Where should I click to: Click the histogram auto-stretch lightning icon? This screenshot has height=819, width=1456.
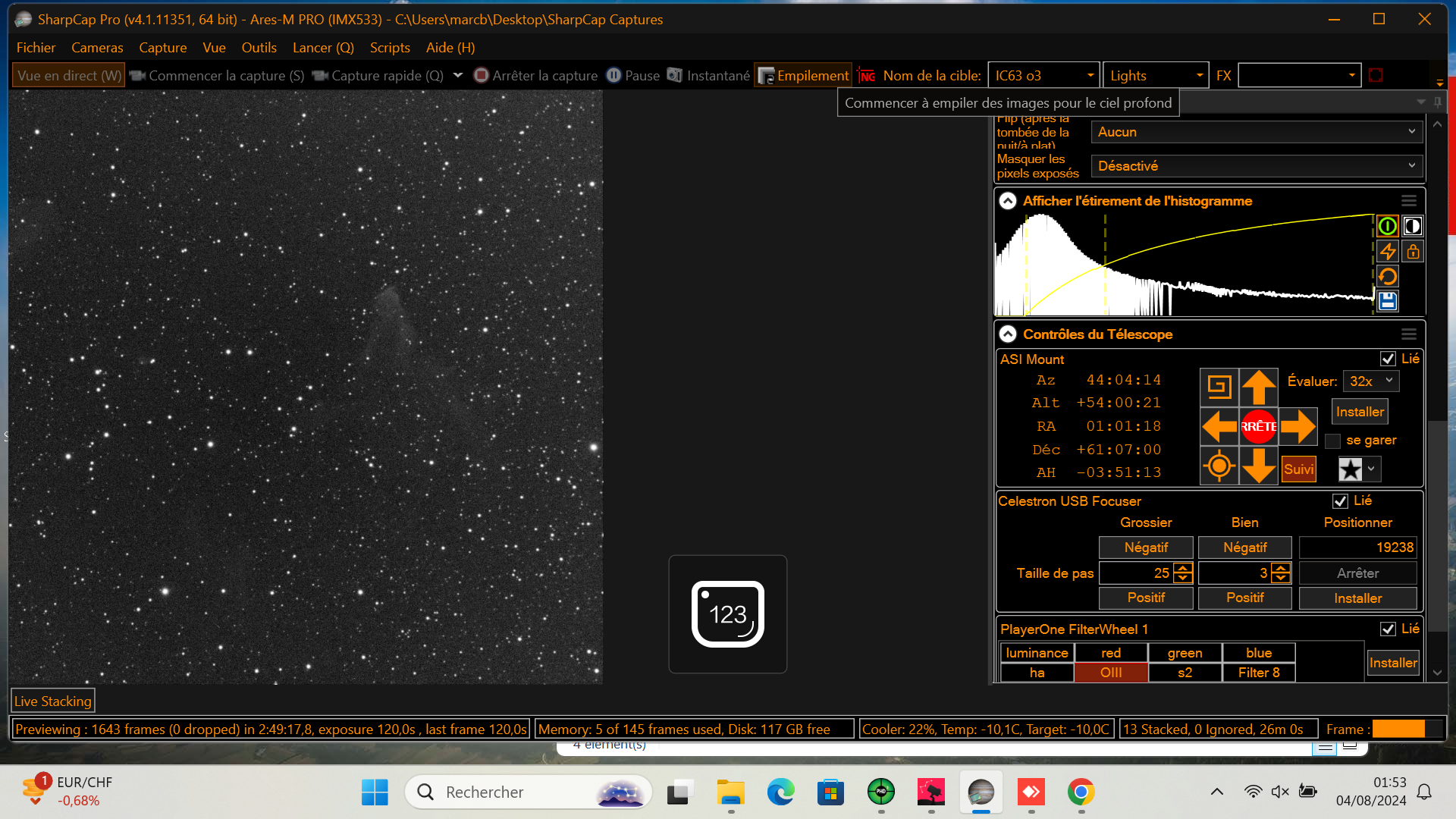(x=1387, y=252)
